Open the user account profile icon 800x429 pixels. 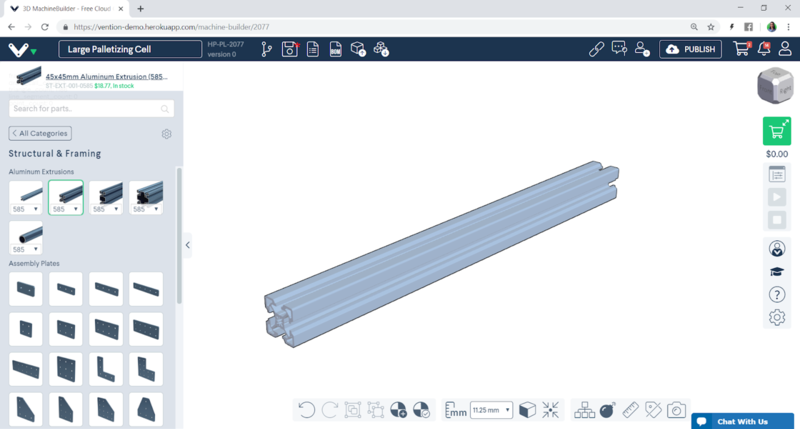click(x=785, y=49)
